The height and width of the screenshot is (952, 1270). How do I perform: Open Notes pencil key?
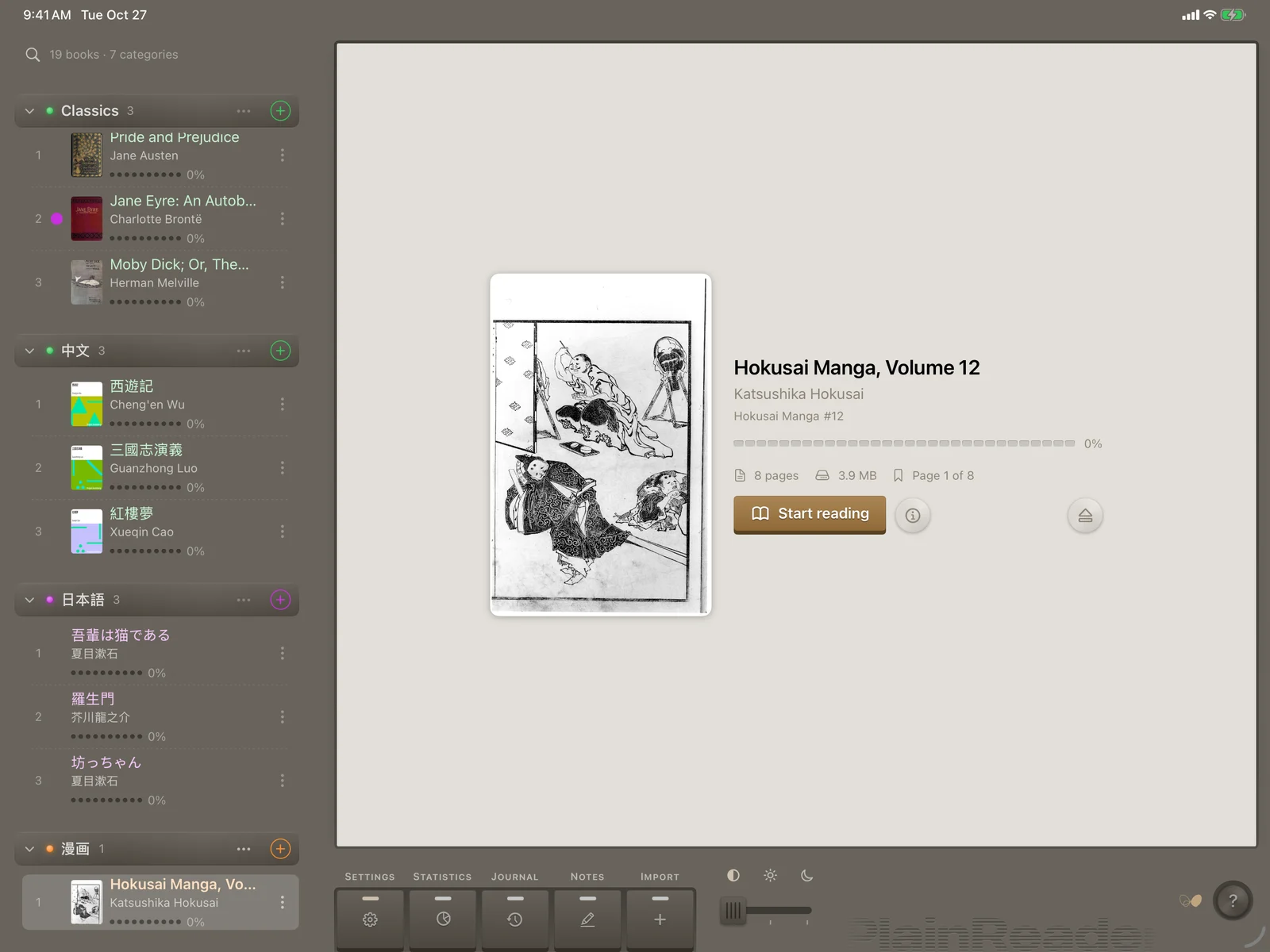tap(587, 919)
